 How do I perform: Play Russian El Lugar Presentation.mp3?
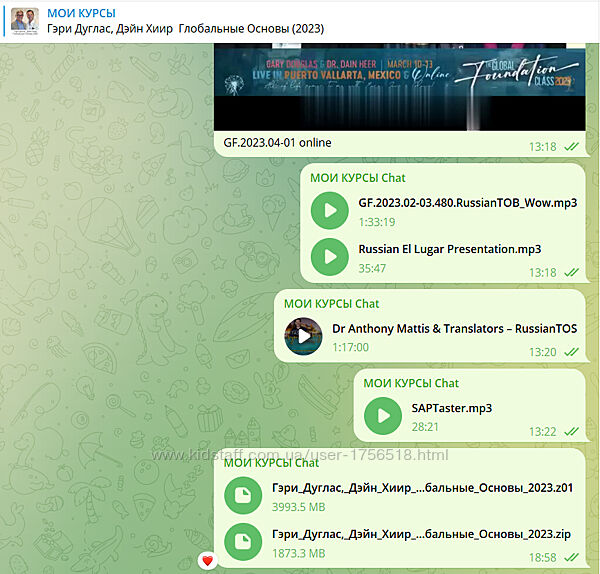point(329,257)
